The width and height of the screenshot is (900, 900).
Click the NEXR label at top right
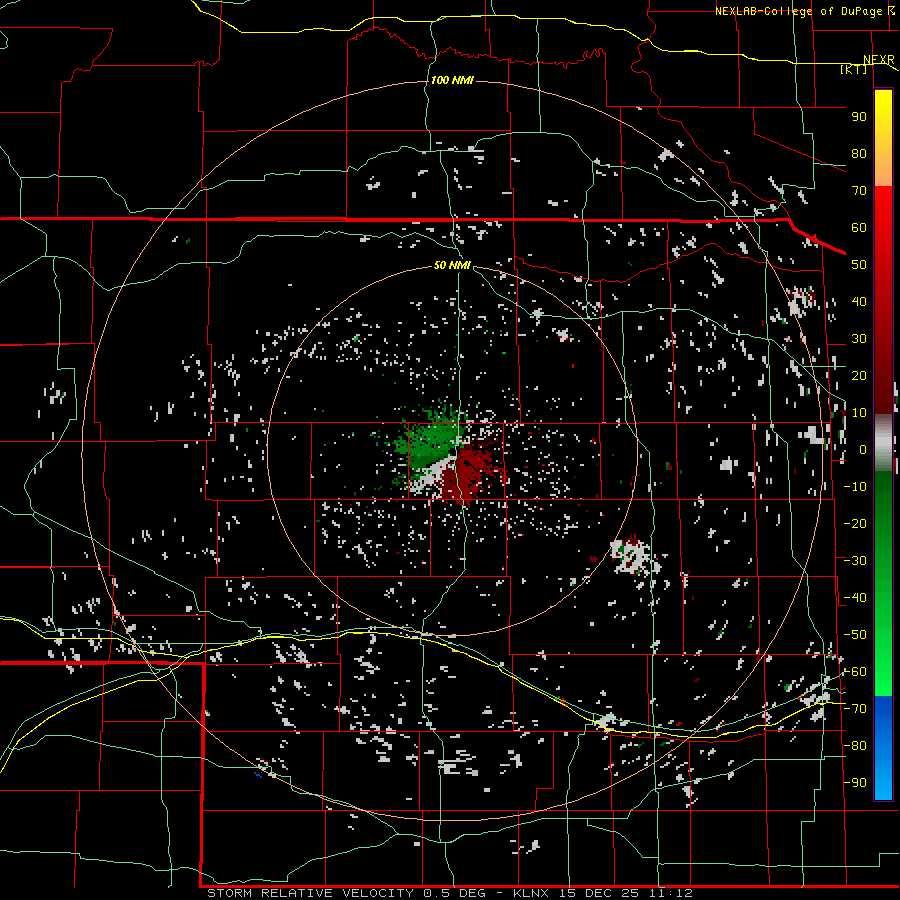point(879,60)
